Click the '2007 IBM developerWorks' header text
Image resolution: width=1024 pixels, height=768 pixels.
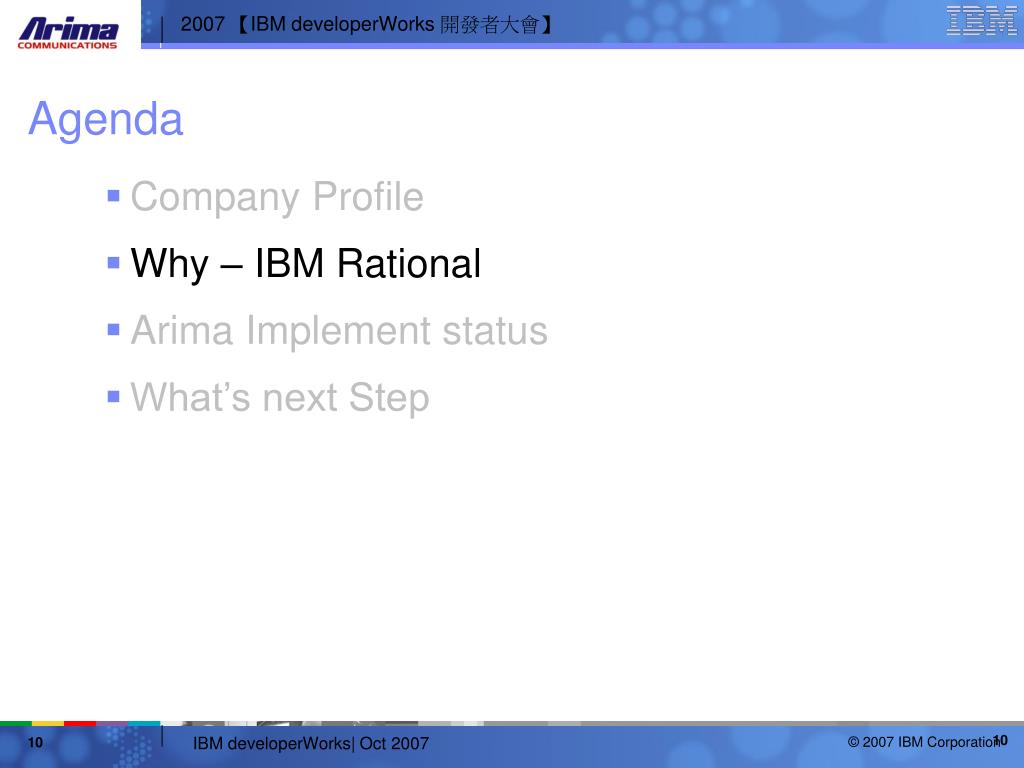[368, 25]
